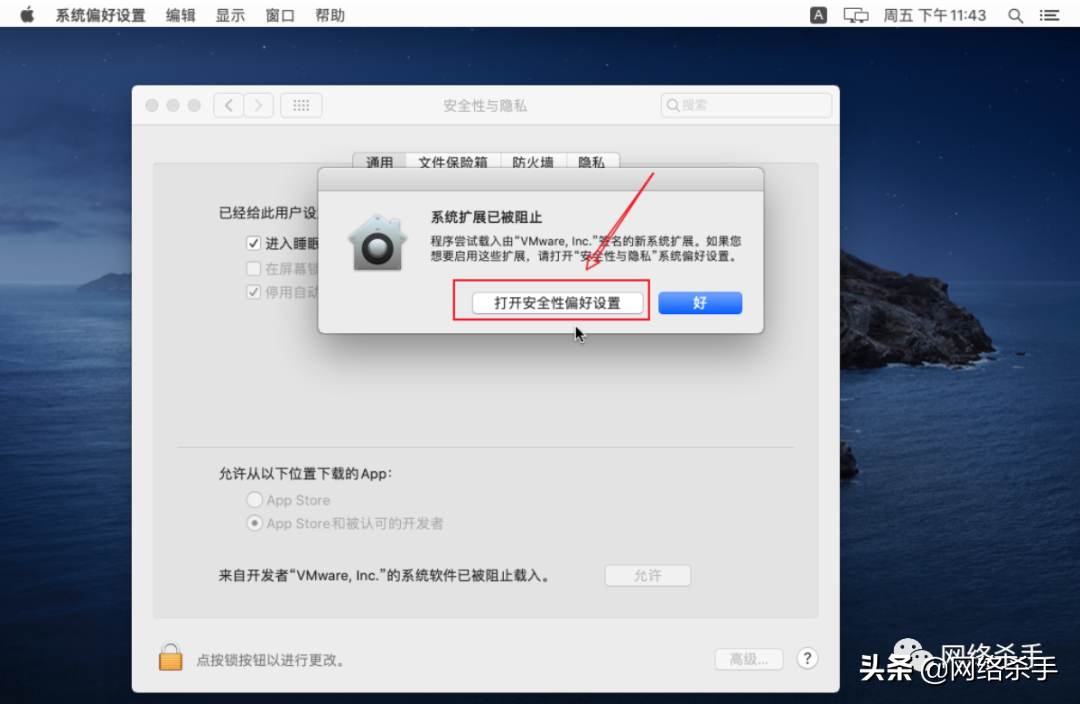This screenshot has width=1080, height=704.
Task: Click the 系统扩展已被阻止 heading
Action: (486, 217)
